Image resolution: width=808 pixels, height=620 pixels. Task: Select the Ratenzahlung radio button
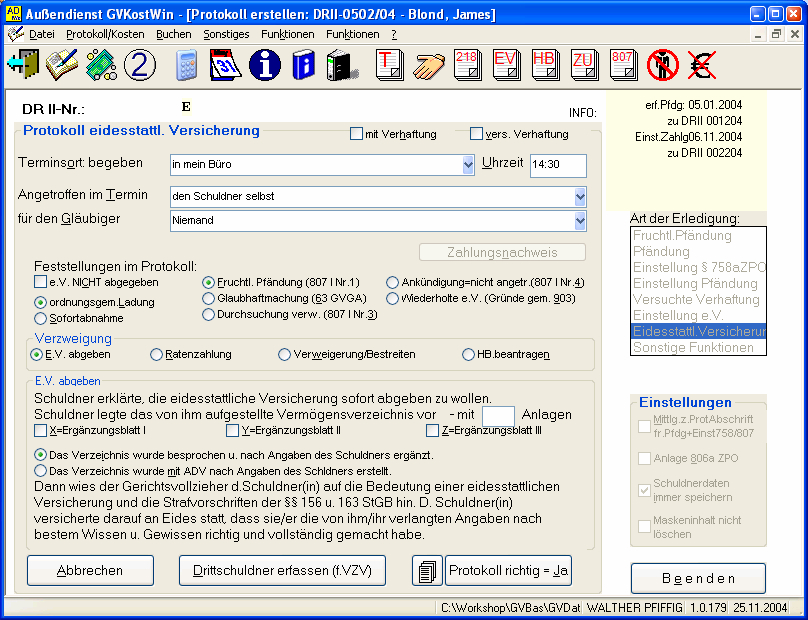[156, 354]
